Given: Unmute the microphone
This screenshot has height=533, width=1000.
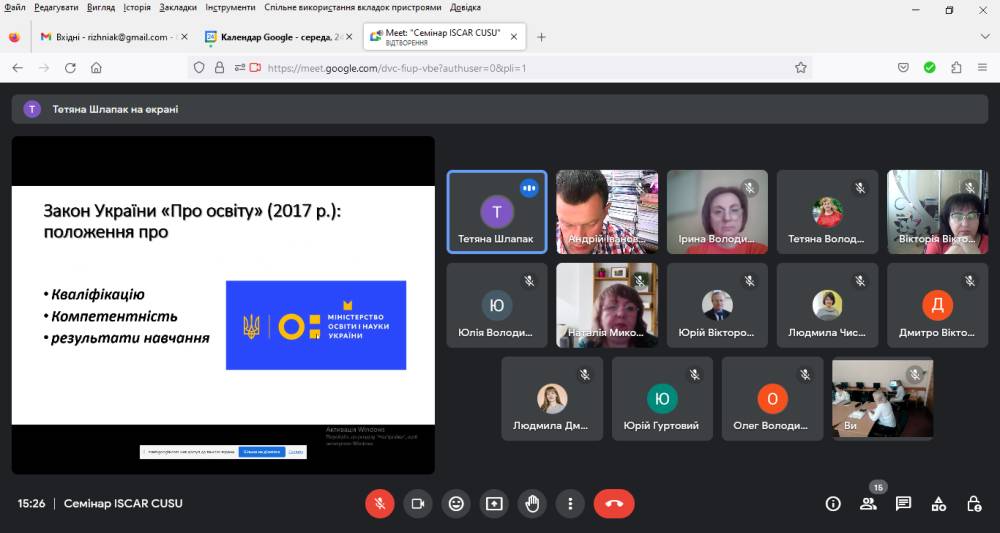Looking at the screenshot, I should point(379,504).
